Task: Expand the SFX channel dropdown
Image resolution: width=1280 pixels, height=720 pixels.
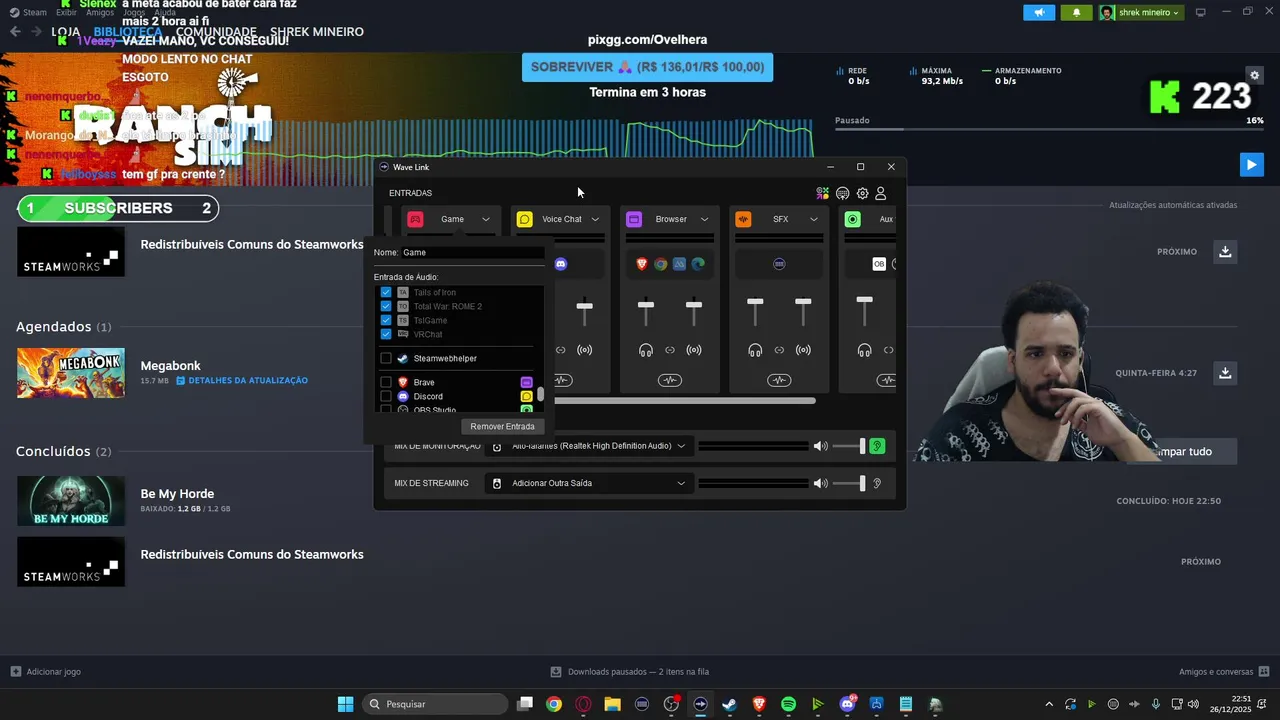Action: pyautogui.click(x=813, y=219)
